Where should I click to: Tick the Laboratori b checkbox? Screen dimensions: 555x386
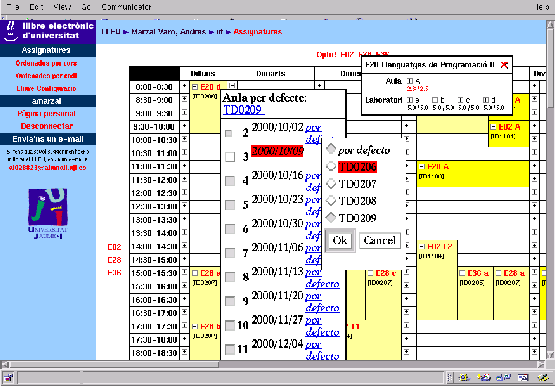[x=435, y=100]
